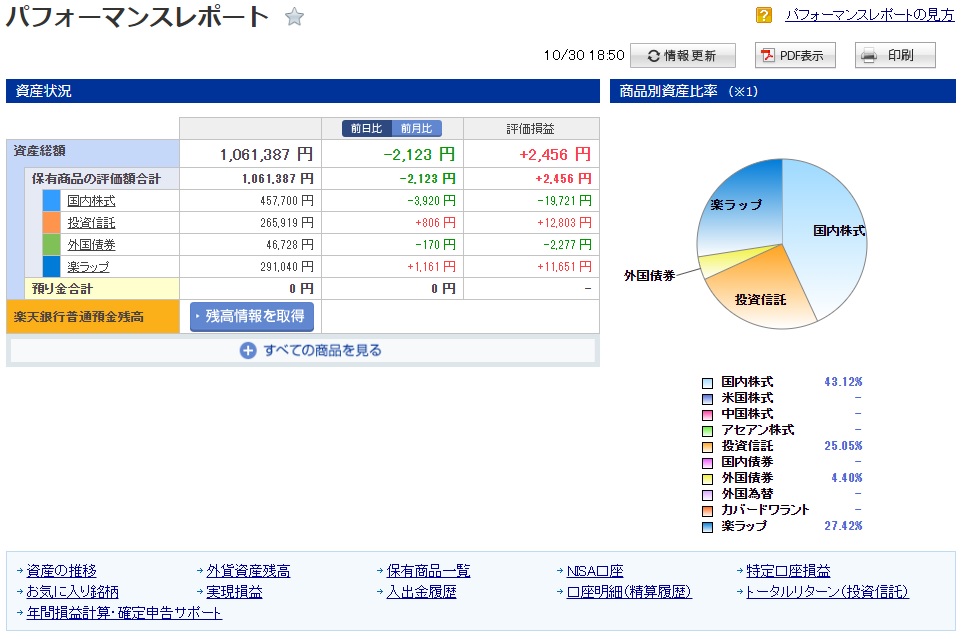Viewport: 965px width, 639px height.
Task: Open the 外貨資産残高 link
Action: (248, 571)
